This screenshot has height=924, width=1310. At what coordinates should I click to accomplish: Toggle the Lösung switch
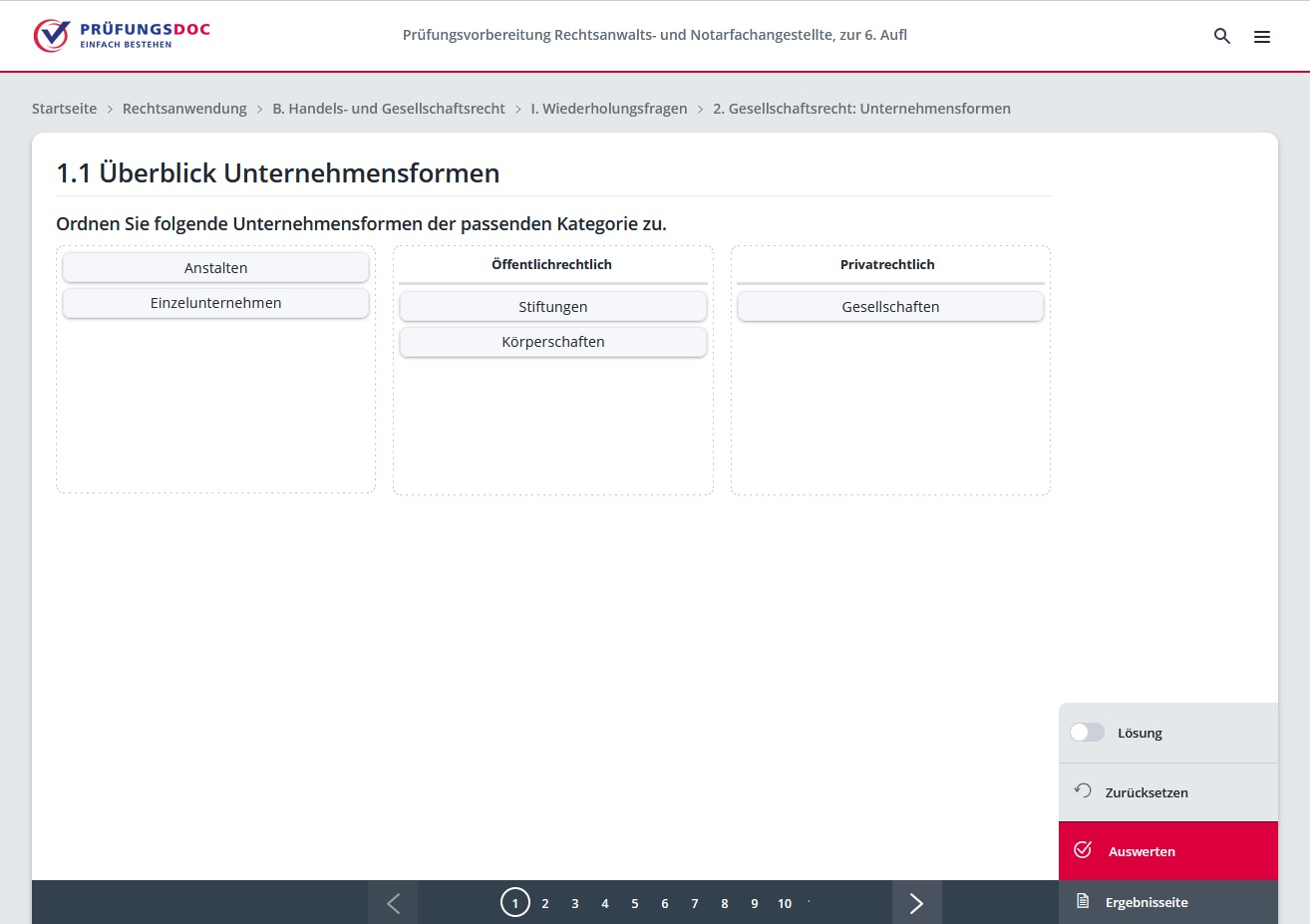click(x=1087, y=733)
